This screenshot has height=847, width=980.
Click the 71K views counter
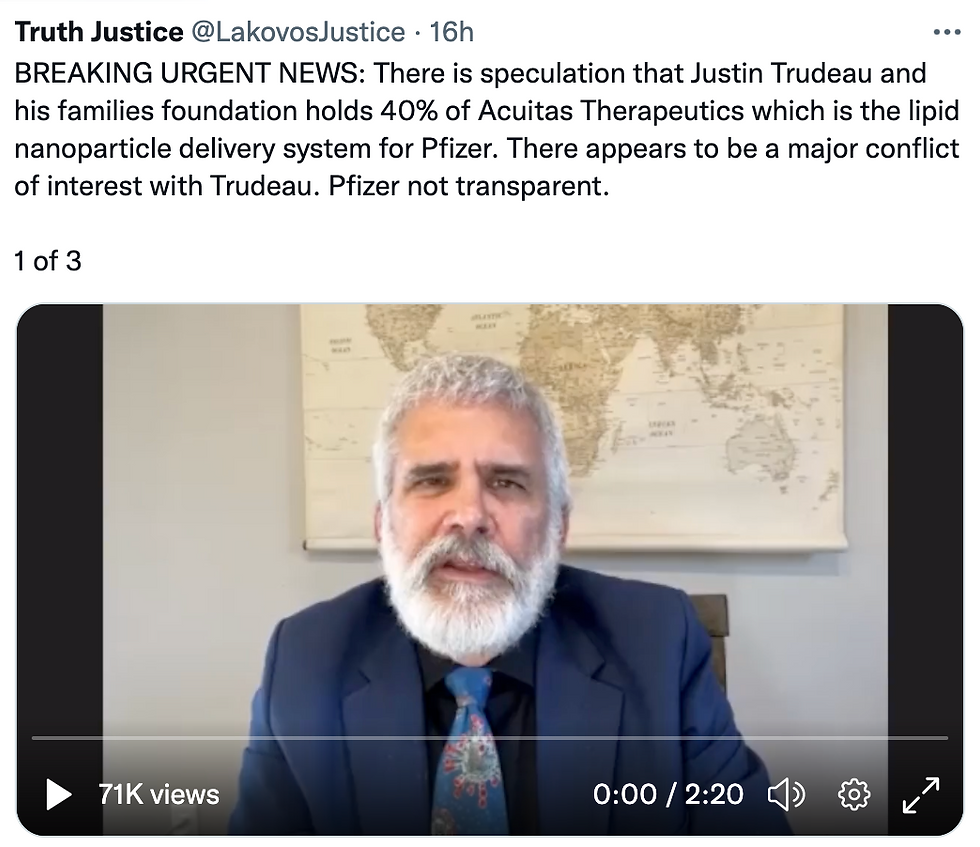[x=159, y=794]
